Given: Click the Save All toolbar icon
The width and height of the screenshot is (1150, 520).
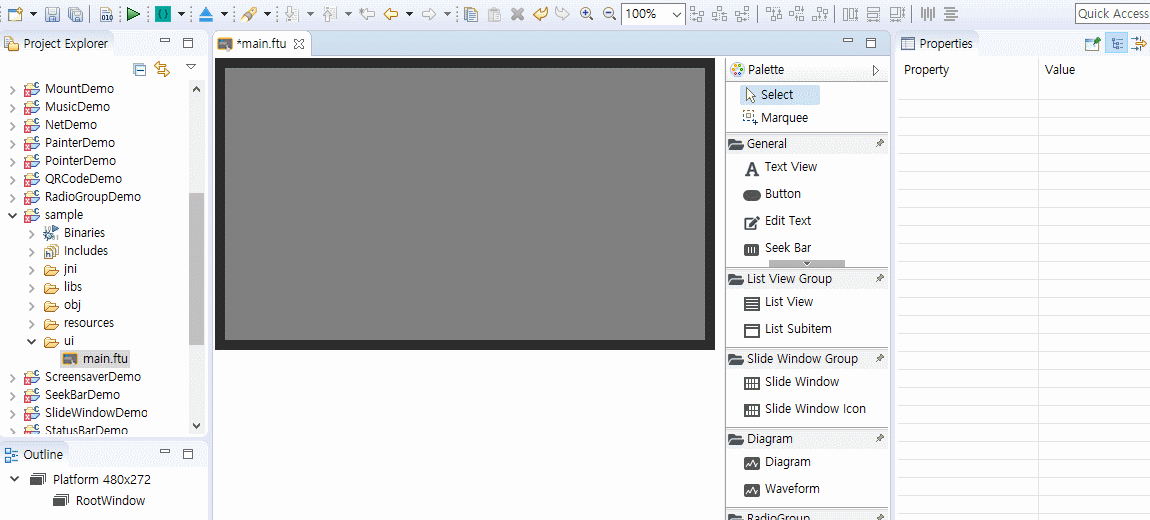Looking at the screenshot, I should tap(75, 13).
